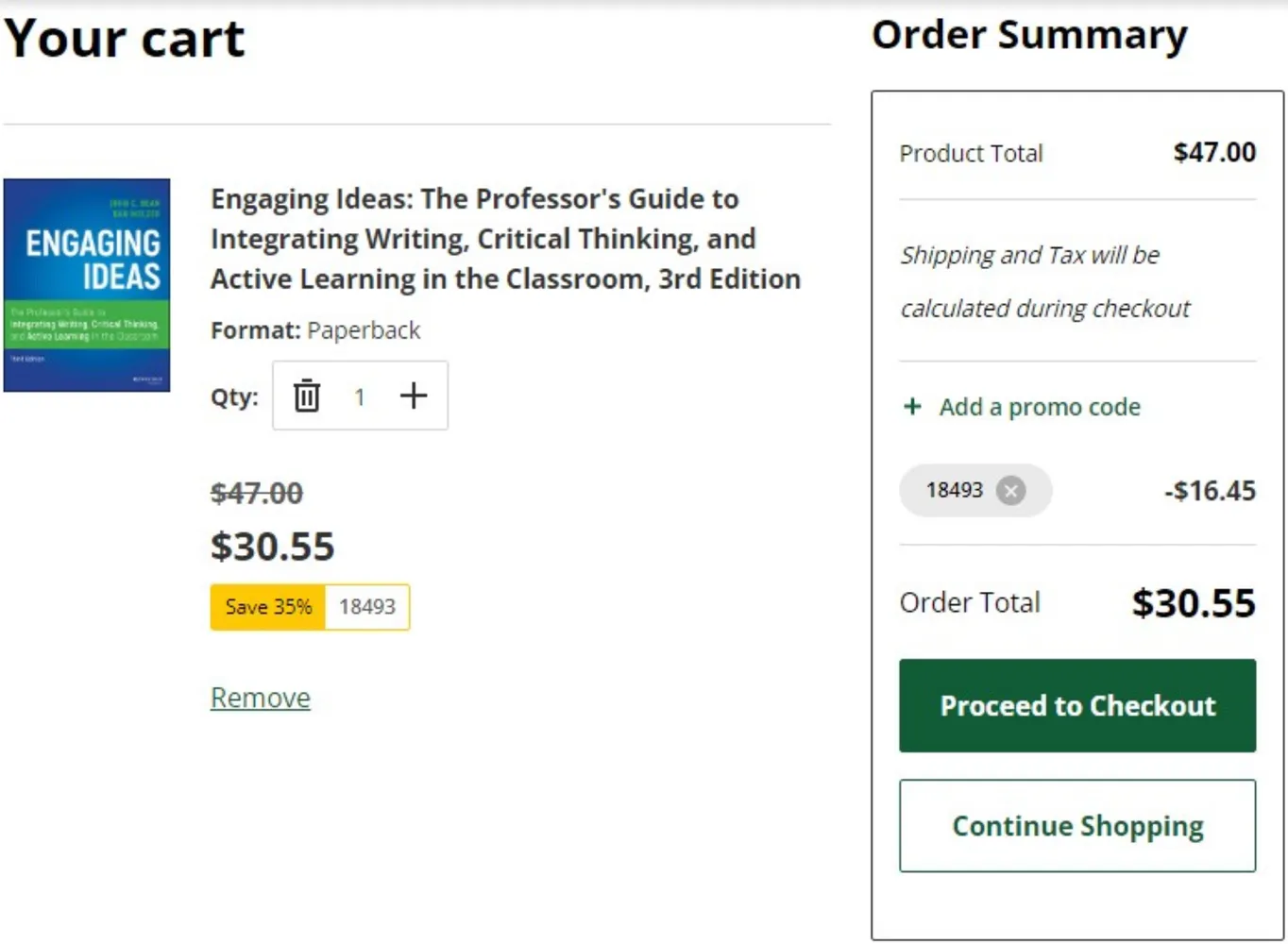1288x944 pixels.
Task: Increase quantity with the plus icon
Action: (414, 396)
